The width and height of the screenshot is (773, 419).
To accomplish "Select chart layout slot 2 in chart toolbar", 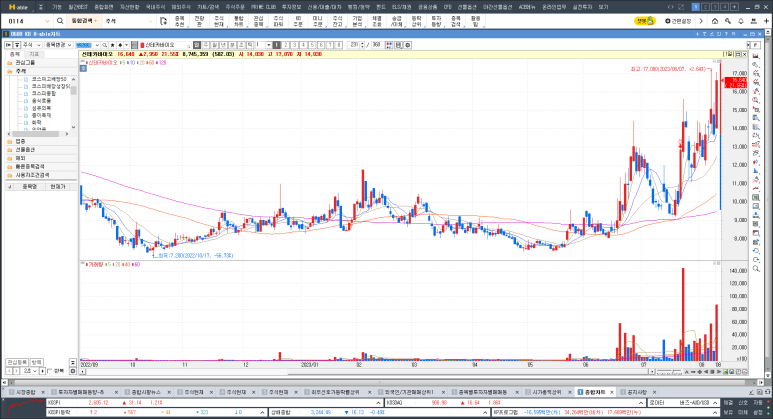I will click(x=285, y=45).
